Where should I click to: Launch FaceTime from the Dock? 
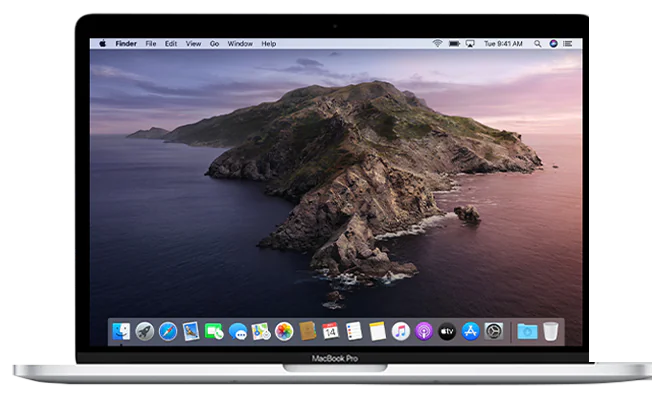(x=215, y=332)
